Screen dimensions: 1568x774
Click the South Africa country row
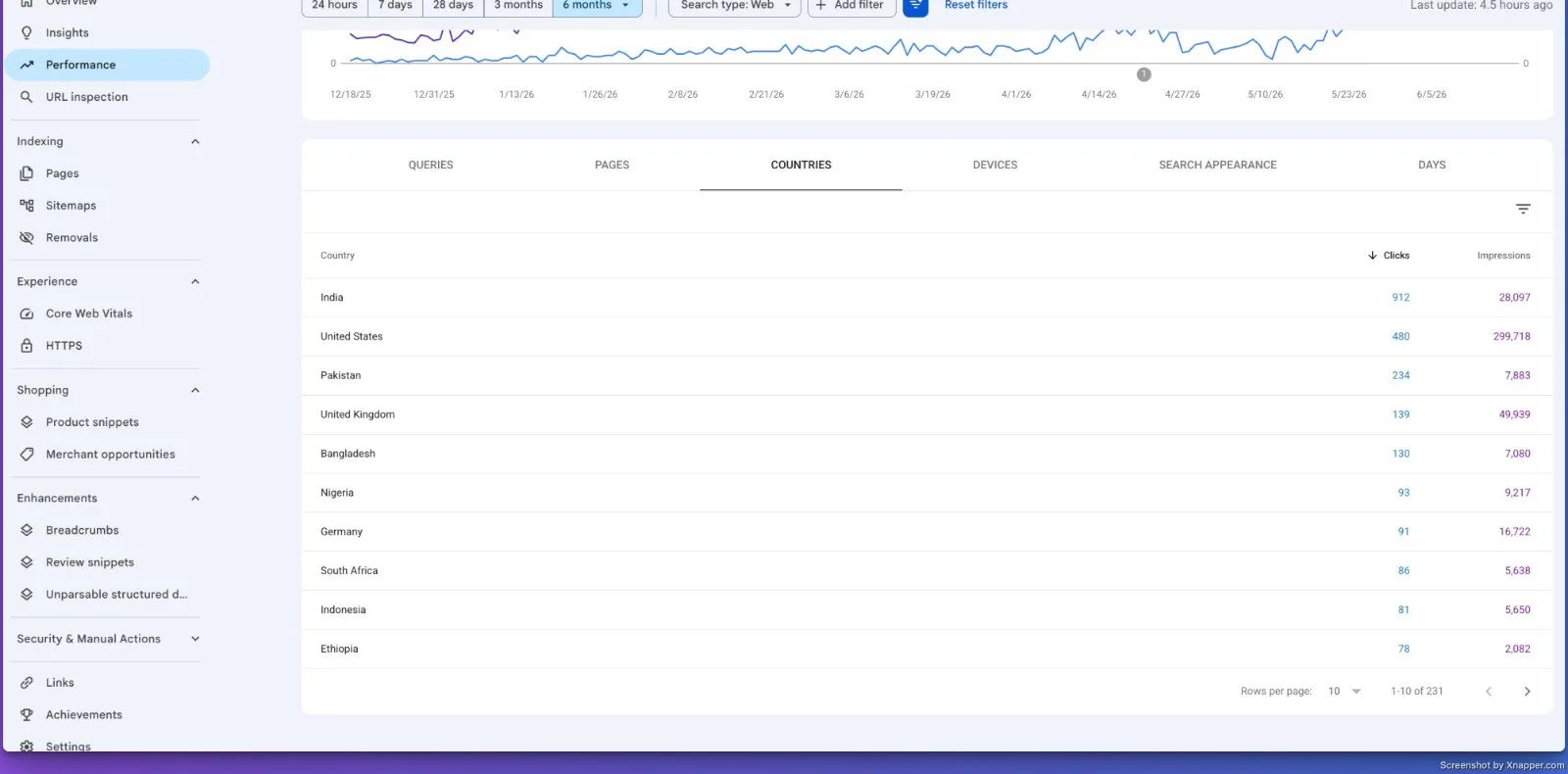926,571
